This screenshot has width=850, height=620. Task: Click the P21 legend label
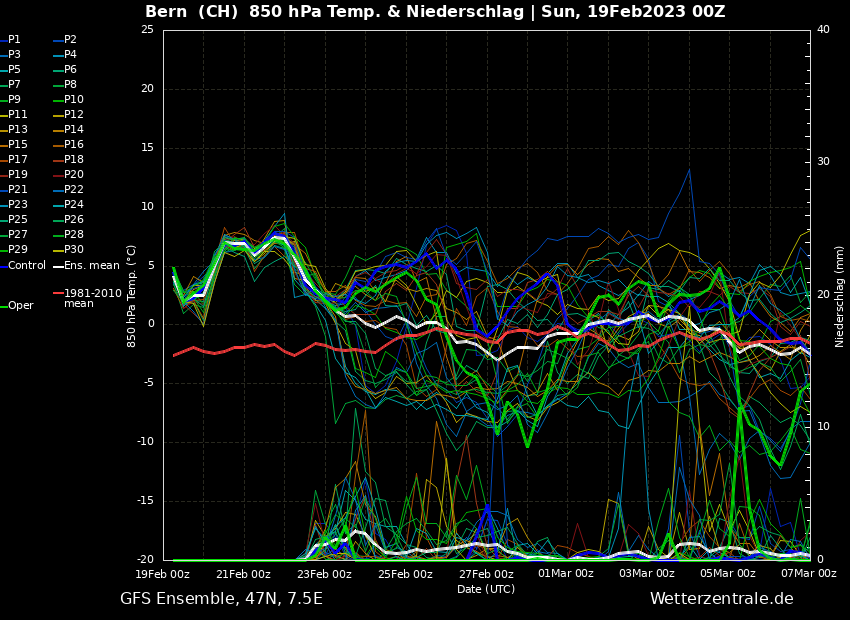pos(17,190)
